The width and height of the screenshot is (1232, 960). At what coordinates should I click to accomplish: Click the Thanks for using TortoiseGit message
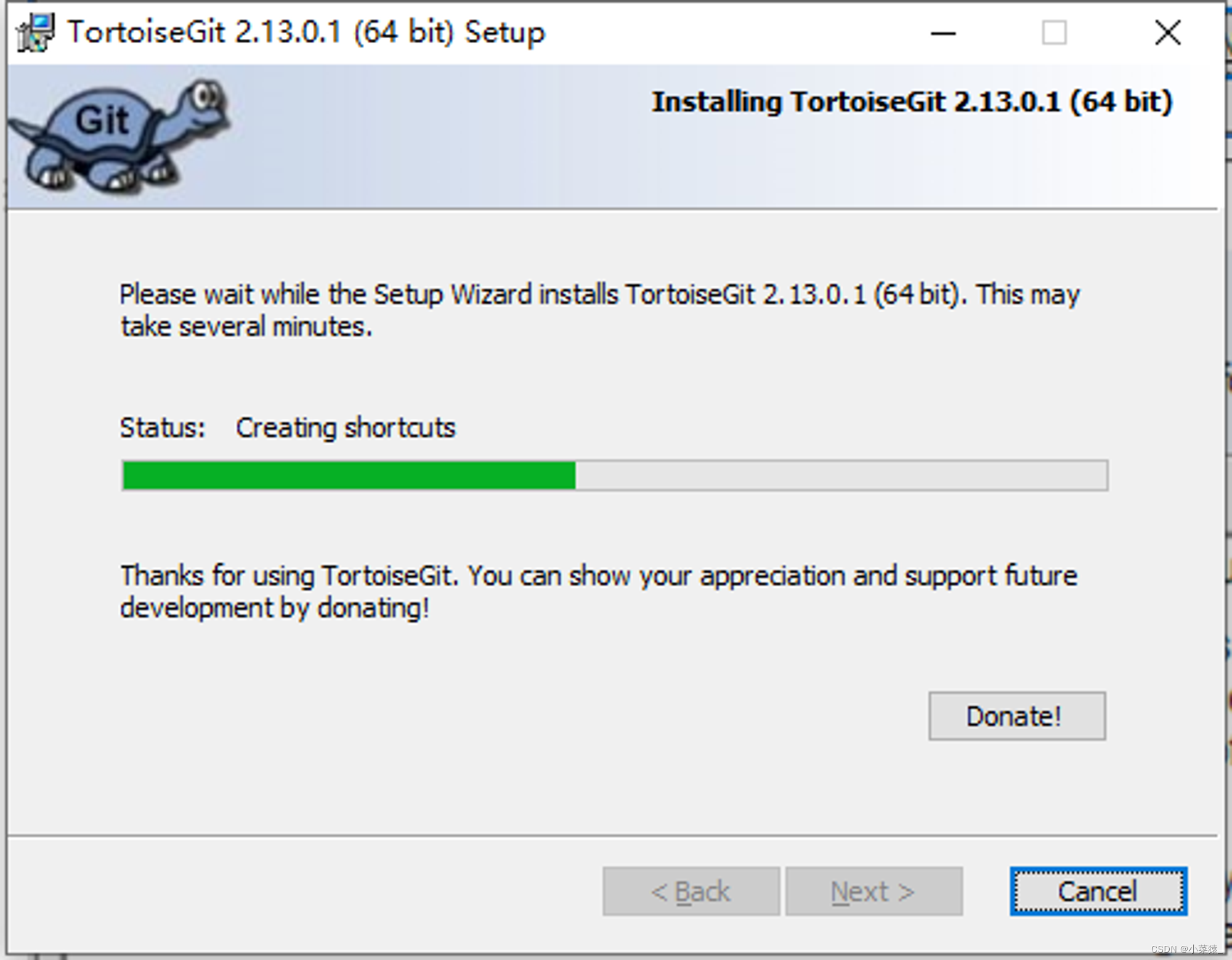click(x=599, y=592)
